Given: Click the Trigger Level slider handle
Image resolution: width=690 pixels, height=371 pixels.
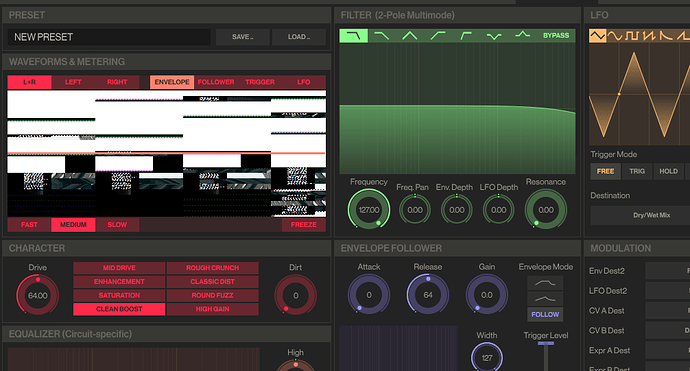Looking at the screenshot, I should (x=546, y=343).
